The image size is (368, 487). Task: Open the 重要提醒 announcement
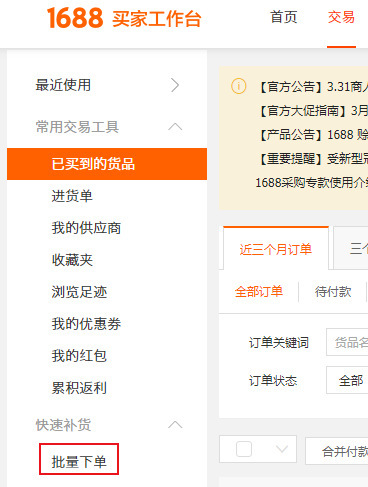tap(313, 159)
